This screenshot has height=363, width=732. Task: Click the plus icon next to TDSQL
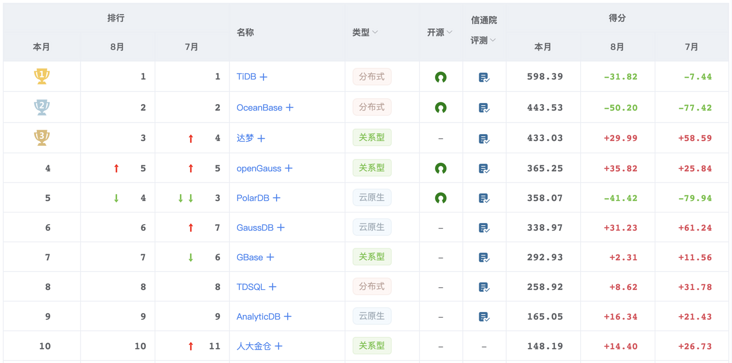272,287
